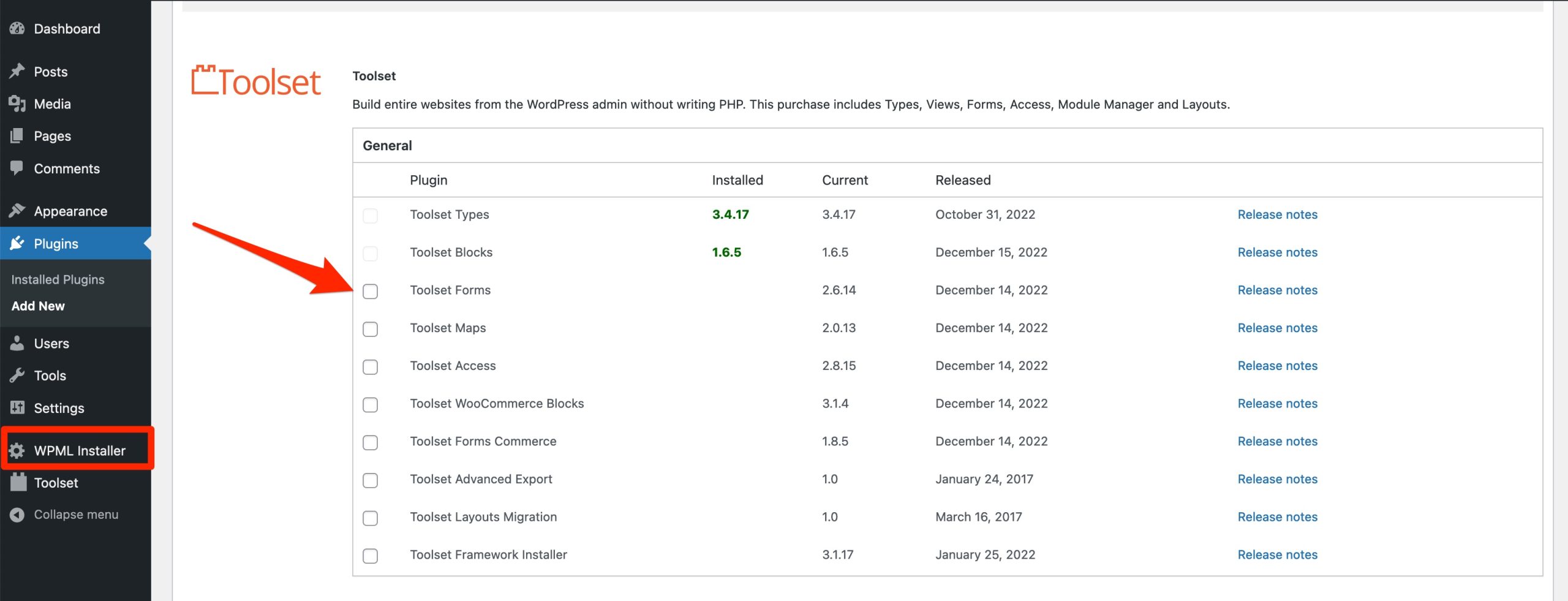This screenshot has width=1568, height=601.
Task: Check the Toolset WooCommerce Blocks checkbox
Action: [x=370, y=405]
